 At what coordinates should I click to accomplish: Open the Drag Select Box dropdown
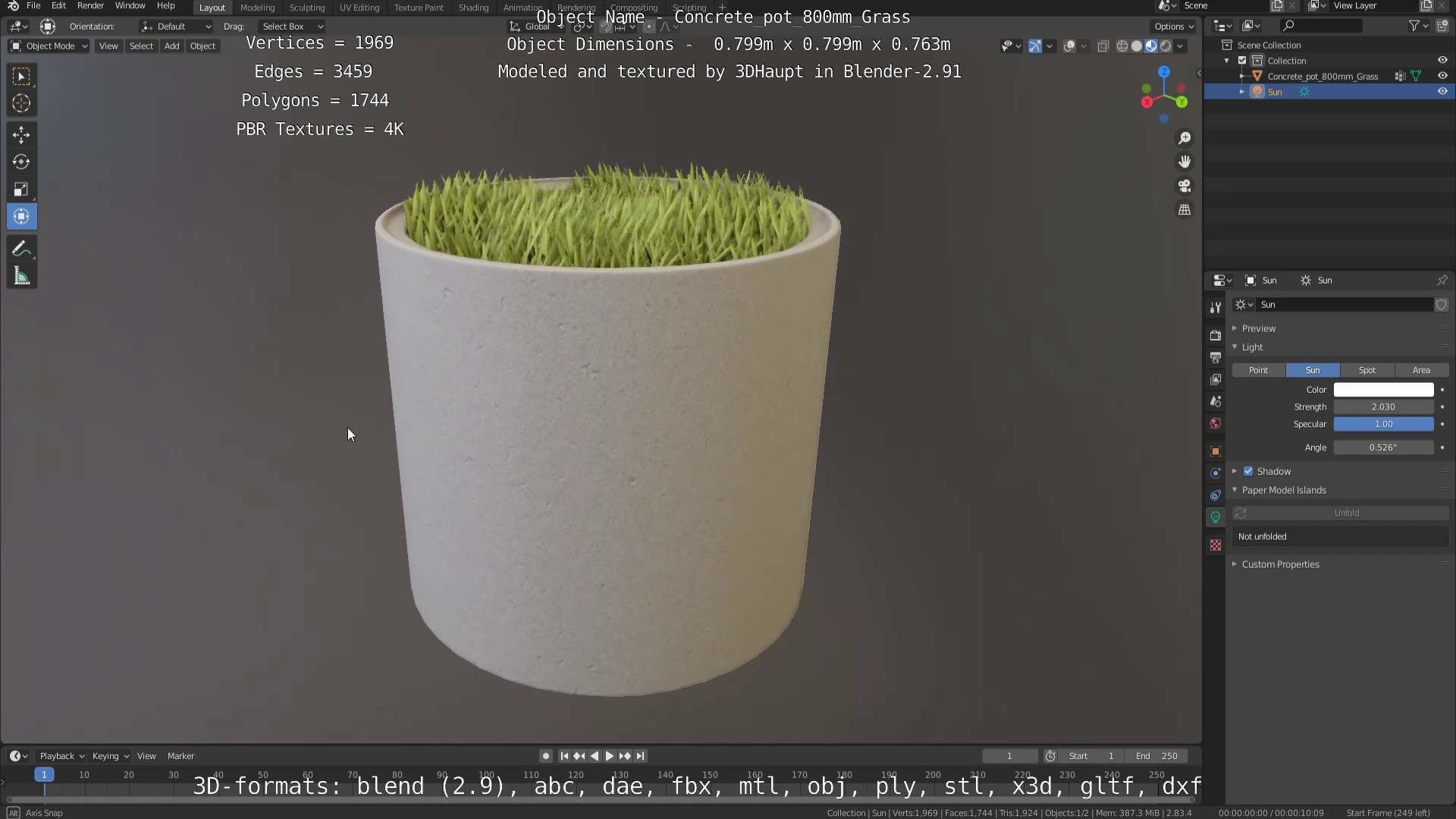pos(292,27)
